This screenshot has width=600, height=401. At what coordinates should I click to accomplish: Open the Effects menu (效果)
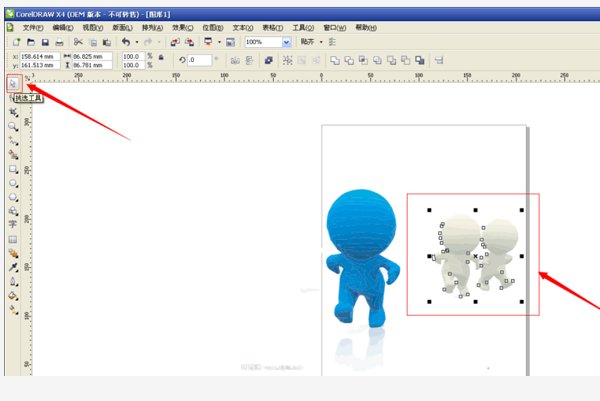[x=183, y=28]
